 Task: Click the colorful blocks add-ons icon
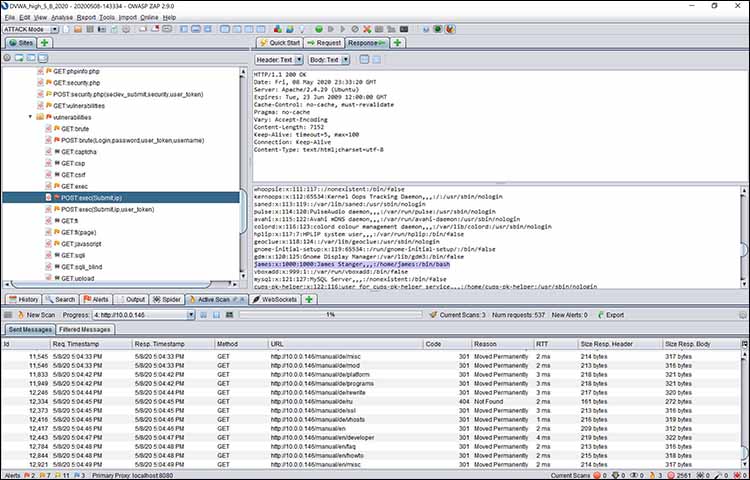(x=277, y=29)
